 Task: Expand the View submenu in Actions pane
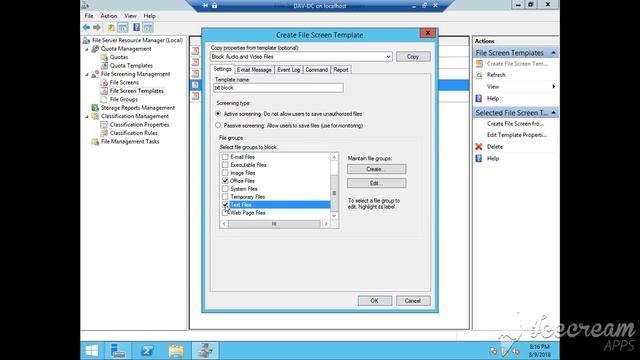coord(553,87)
